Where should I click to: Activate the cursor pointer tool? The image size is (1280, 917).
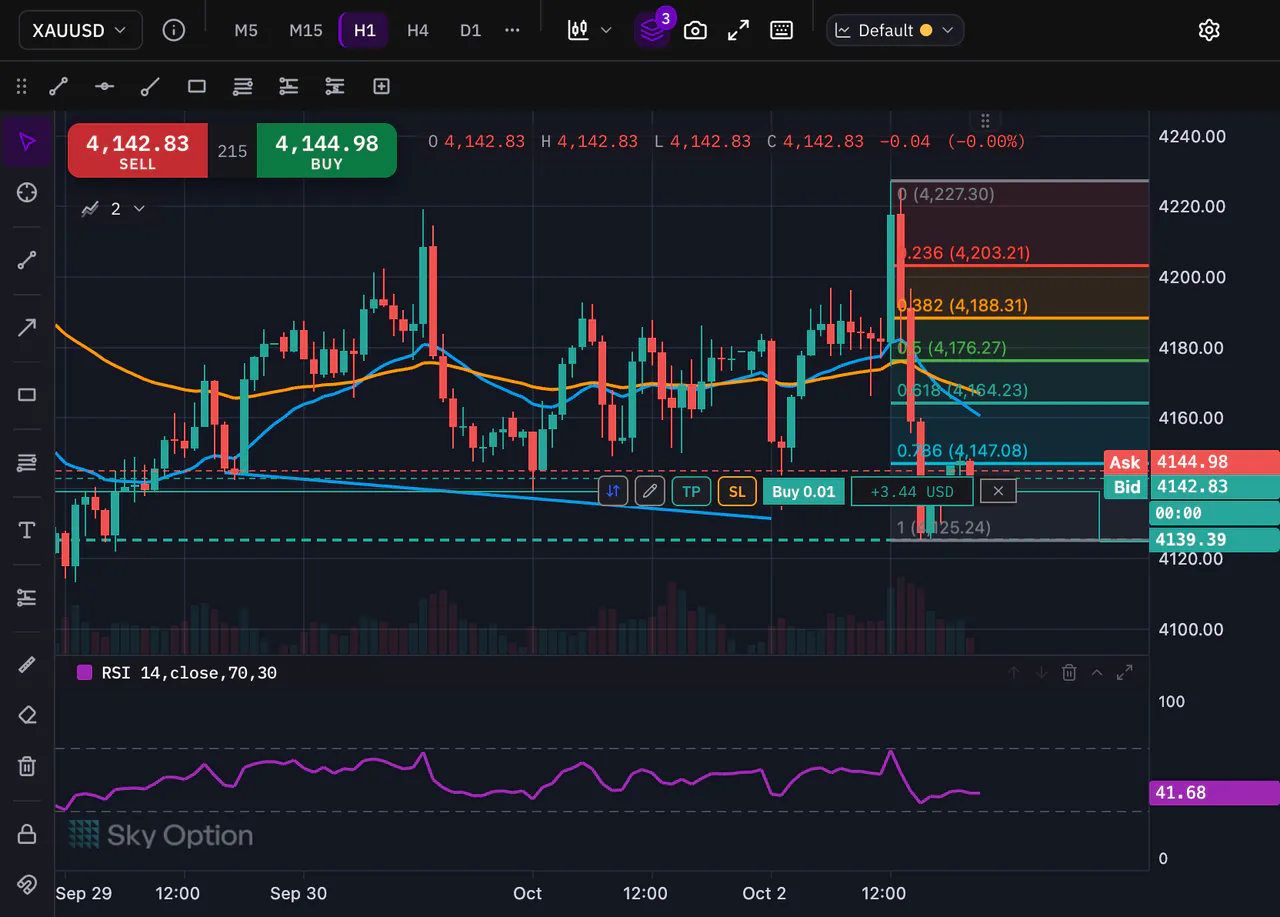(x=27, y=141)
